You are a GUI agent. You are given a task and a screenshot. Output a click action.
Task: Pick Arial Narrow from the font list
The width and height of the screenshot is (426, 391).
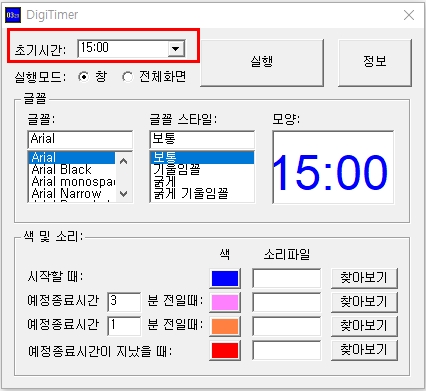[x=72, y=194]
